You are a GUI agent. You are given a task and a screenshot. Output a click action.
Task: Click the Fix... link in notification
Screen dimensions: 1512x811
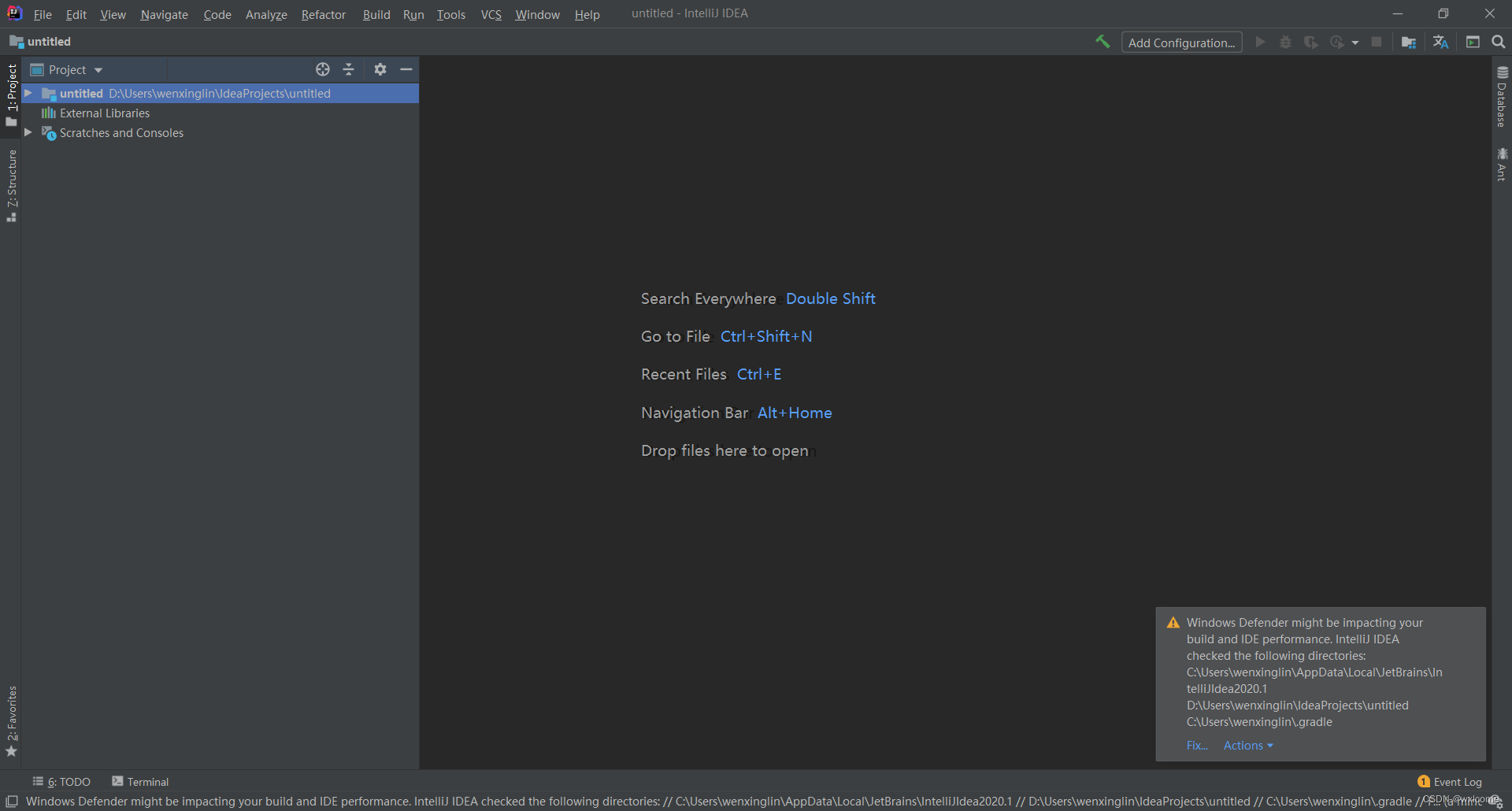[1197, 745]
